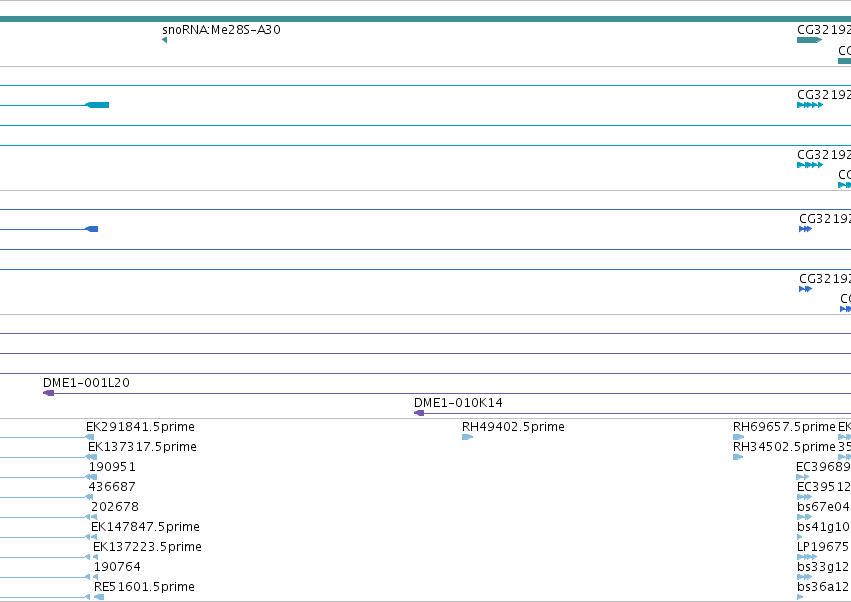
Task: Click the RE51601.5prime EST label
Action: click(x=144, y=587)
